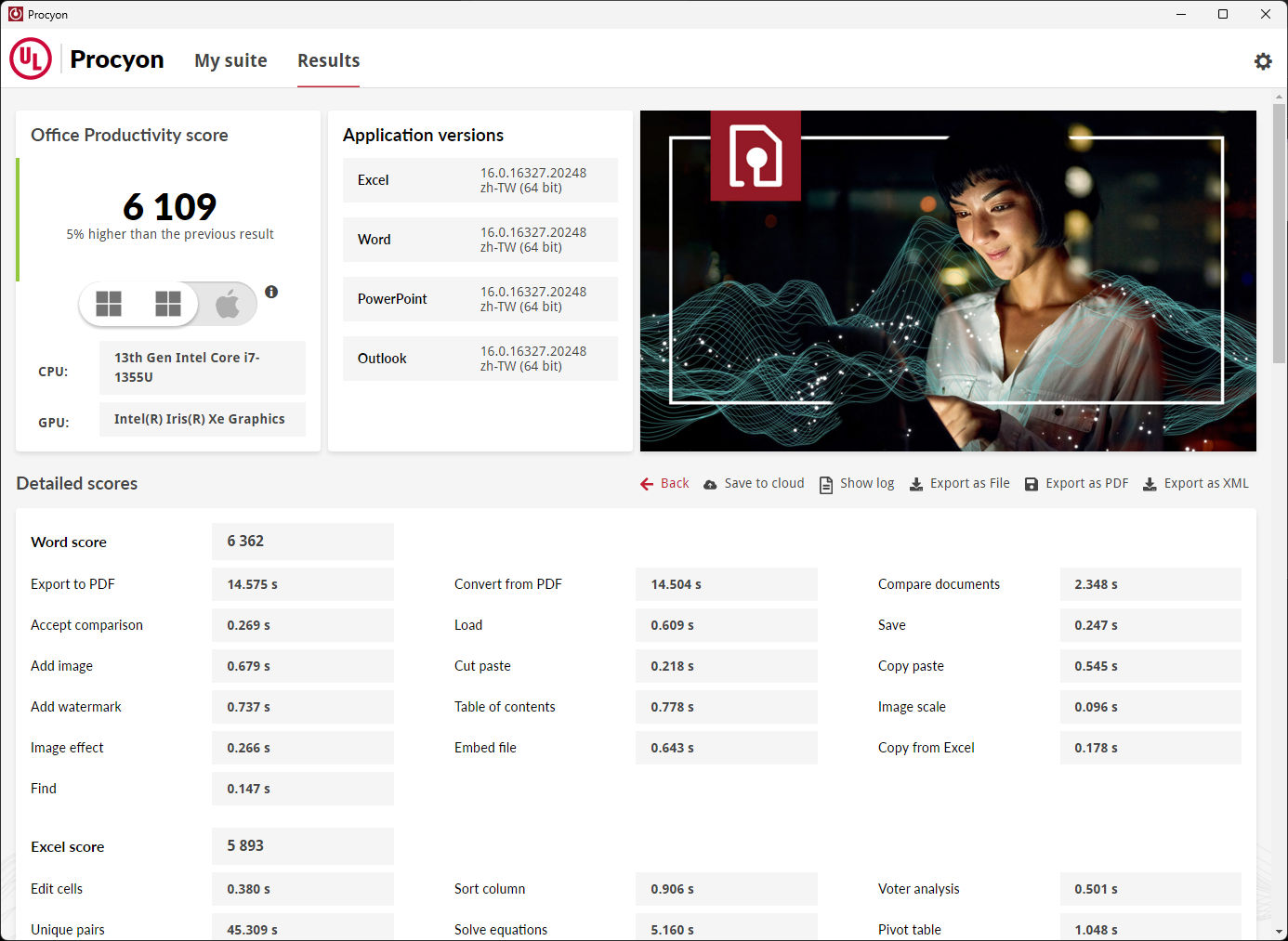Click the Add image value 0.679 s

303,666
